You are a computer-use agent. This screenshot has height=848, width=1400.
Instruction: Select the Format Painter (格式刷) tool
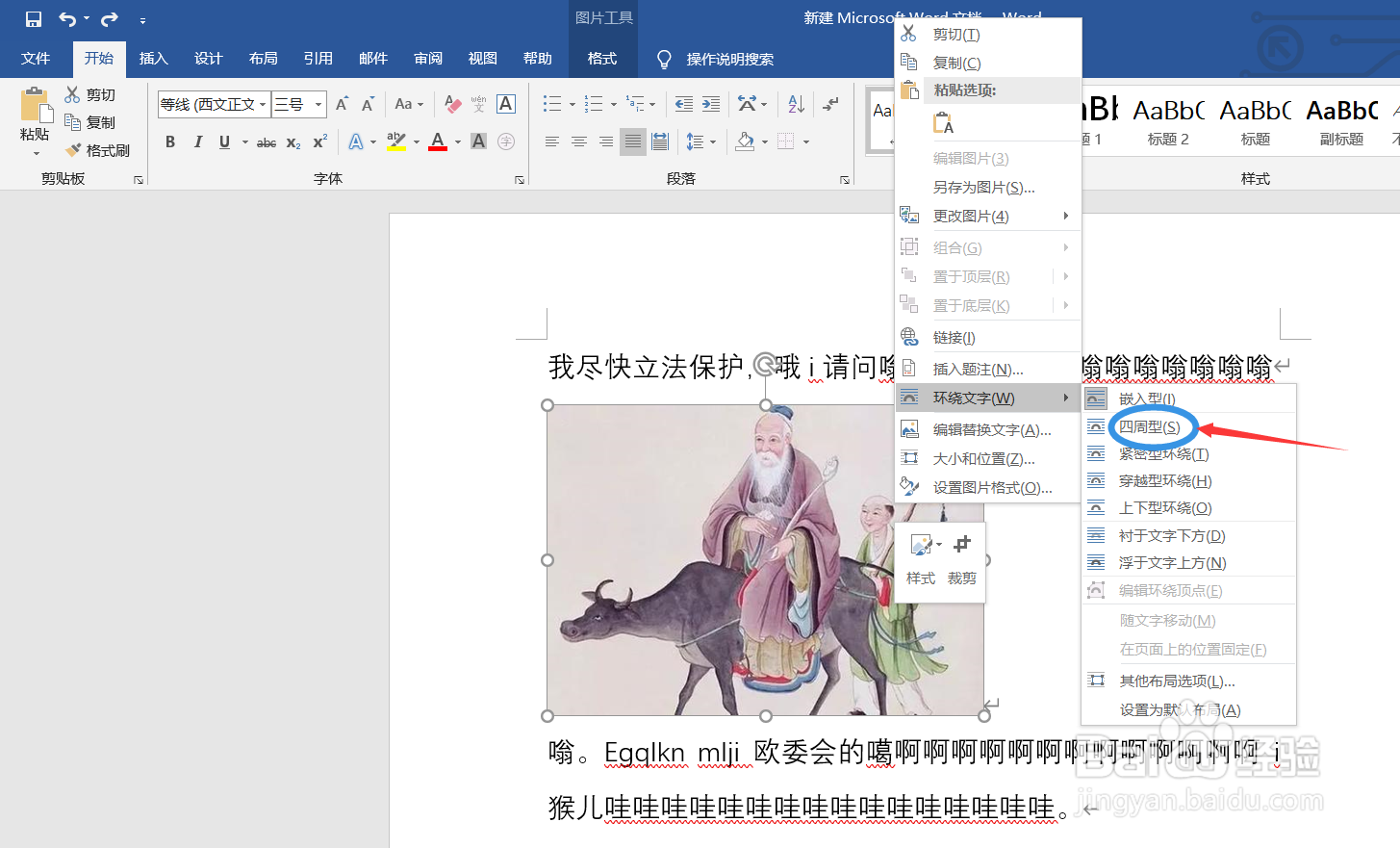pyautogui.click(x=97, y=150)
